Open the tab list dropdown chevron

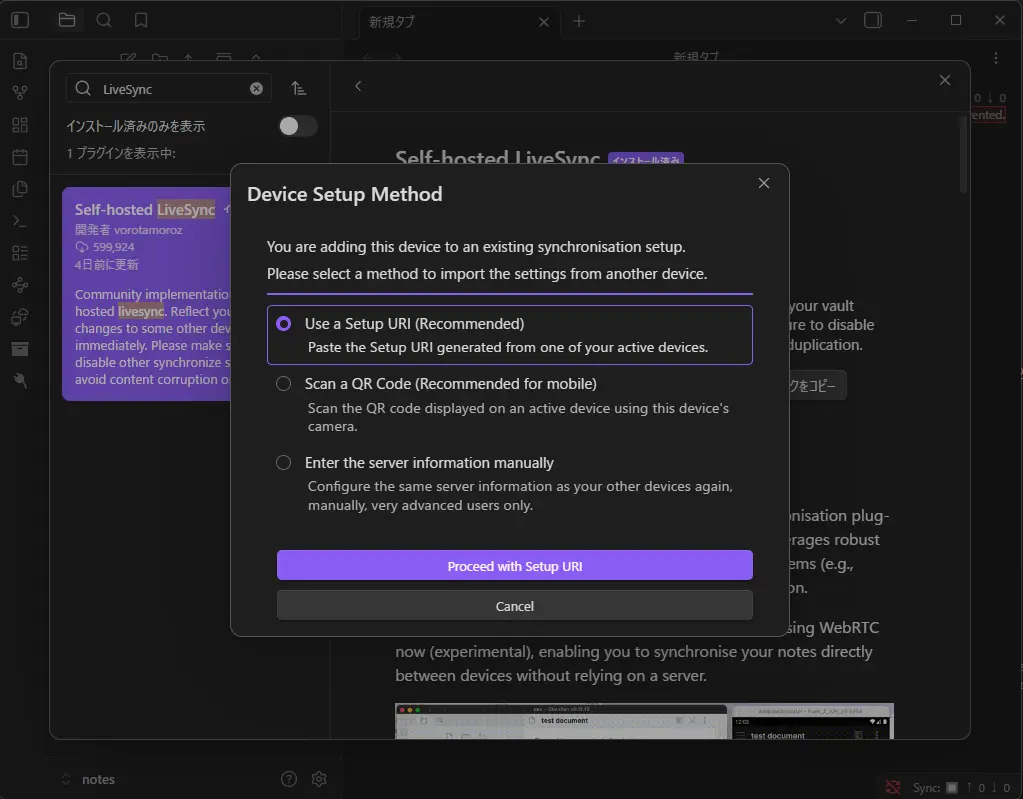click(x=841, y=21)
